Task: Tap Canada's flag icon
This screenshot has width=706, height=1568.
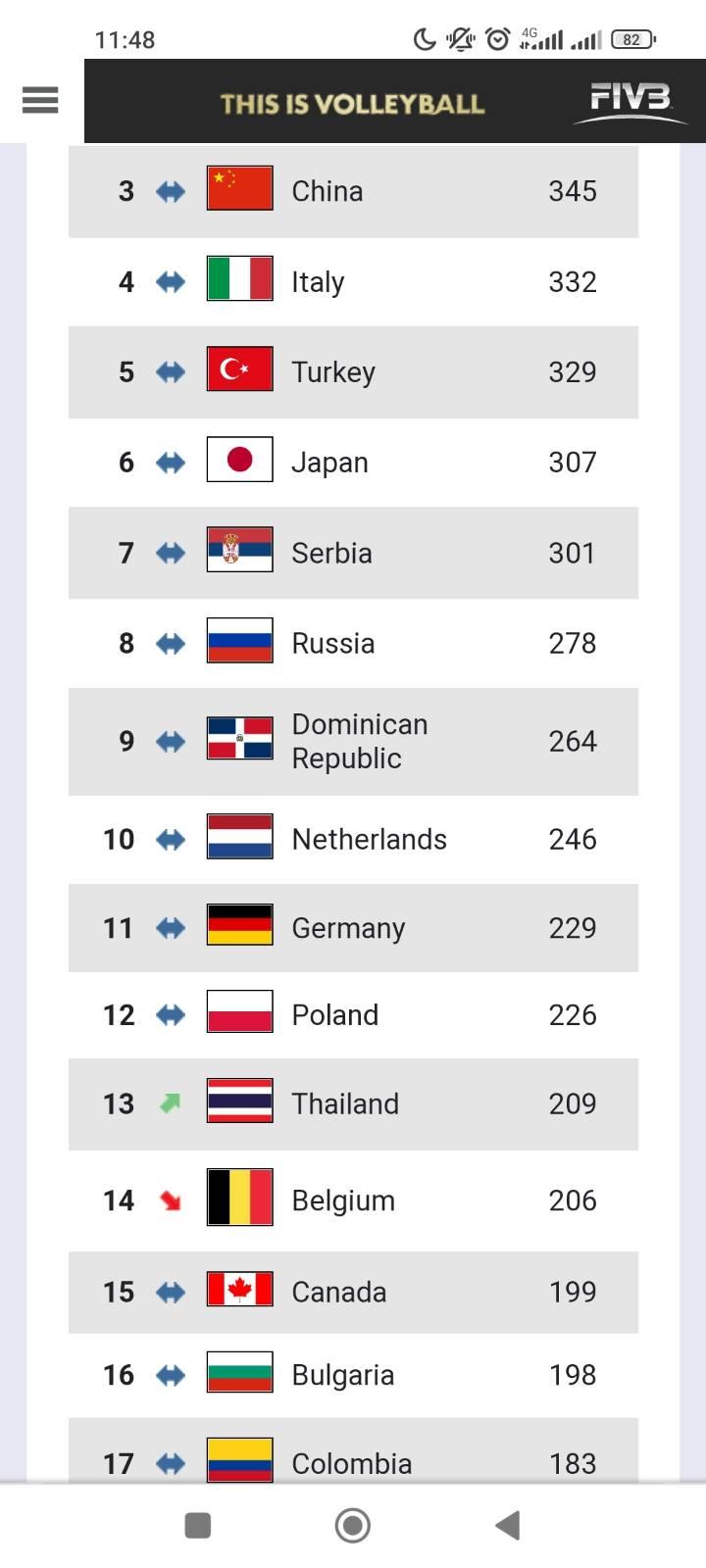Action: coord(239,1290)
